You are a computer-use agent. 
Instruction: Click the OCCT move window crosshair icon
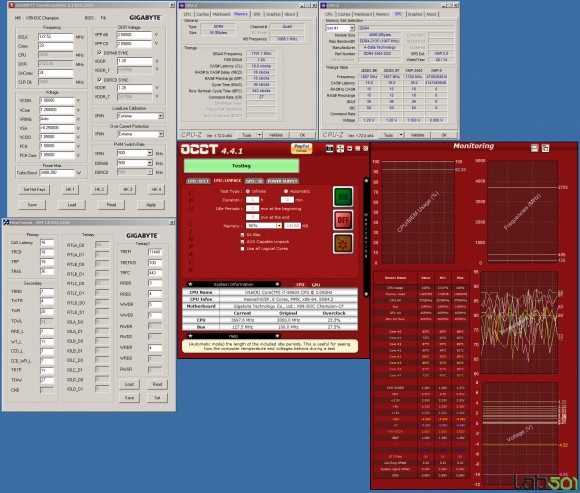click(340, 149)
